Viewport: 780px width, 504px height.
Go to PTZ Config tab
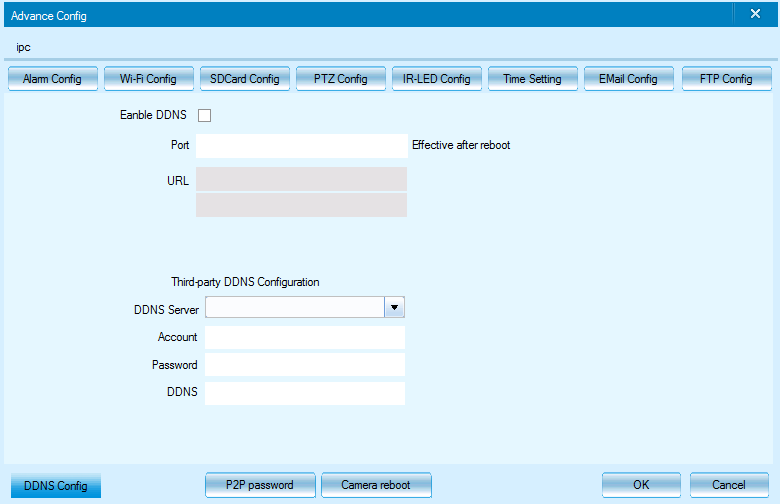[x=341, y=79]
